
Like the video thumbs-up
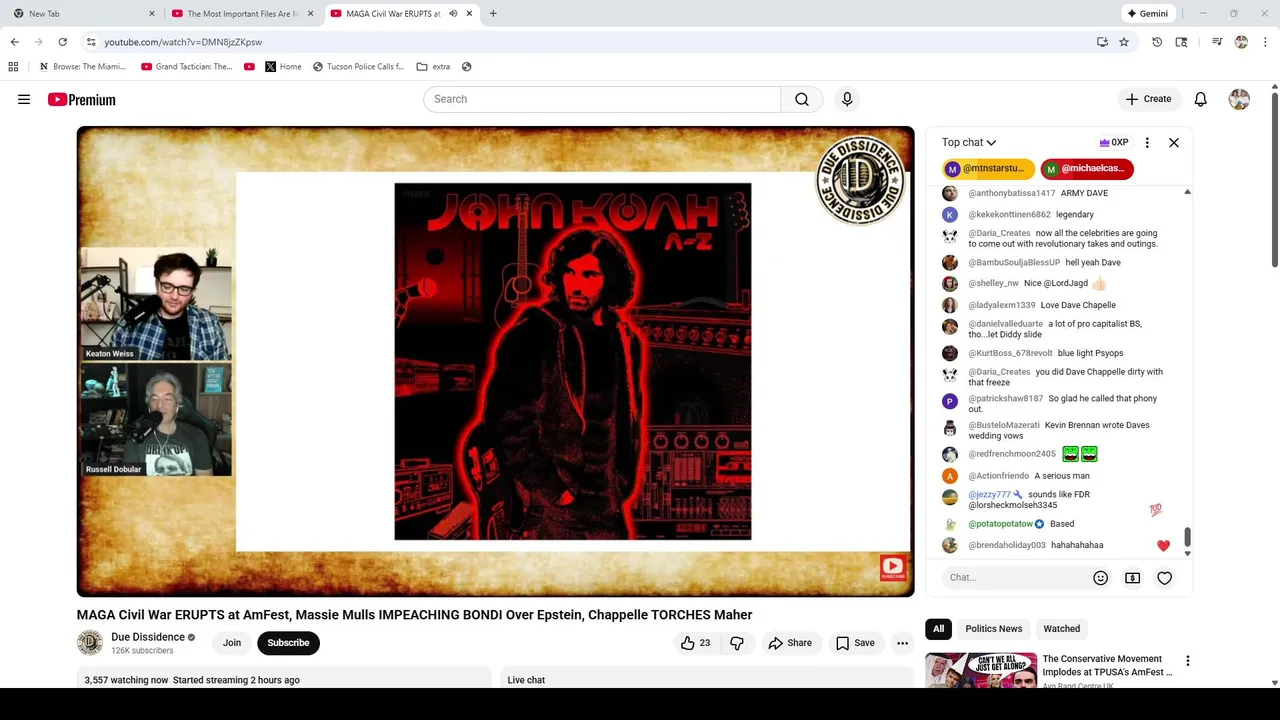point(696,643)
